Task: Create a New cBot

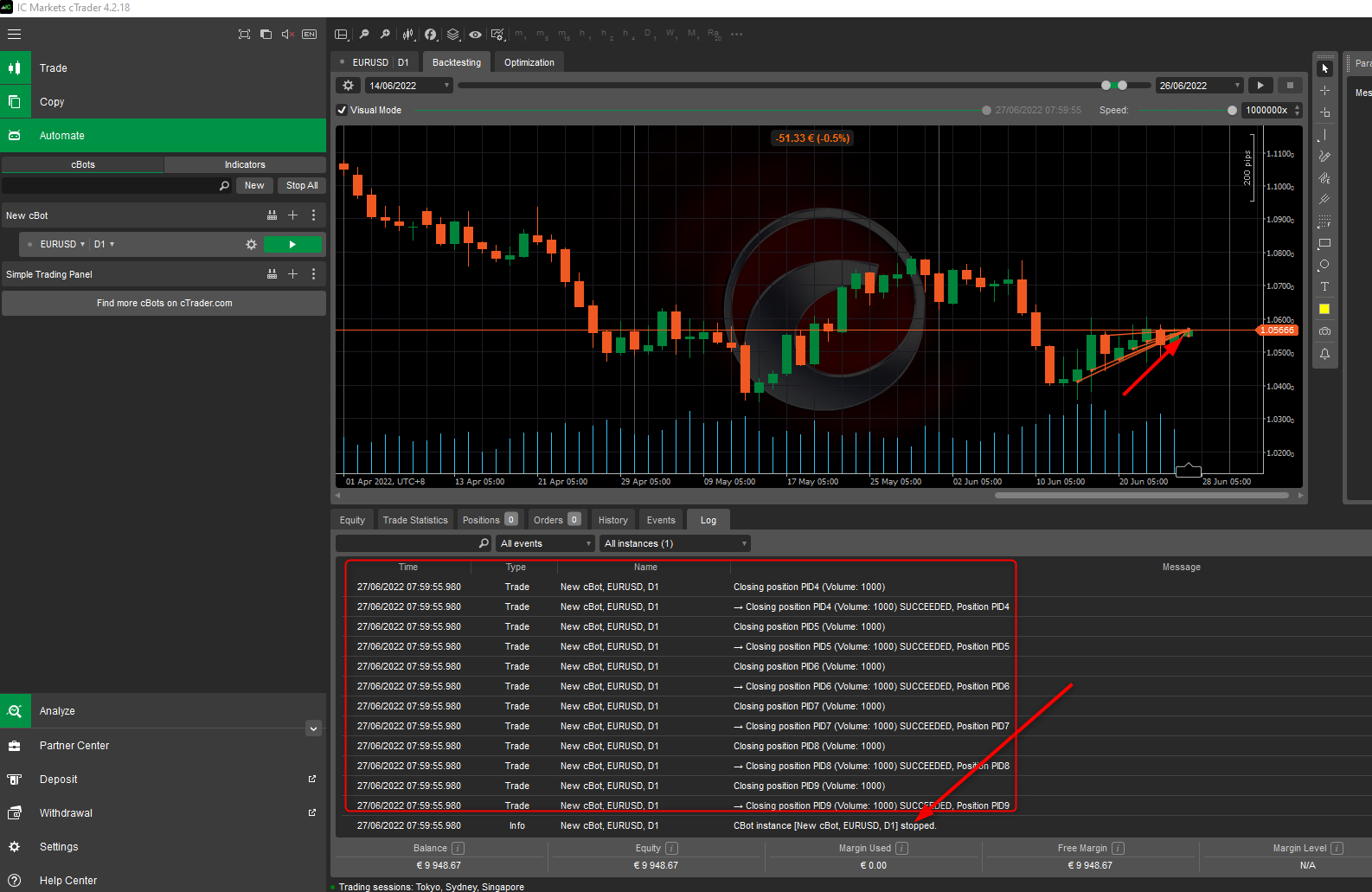Action: pyautogui.click(x=254, y=186)
